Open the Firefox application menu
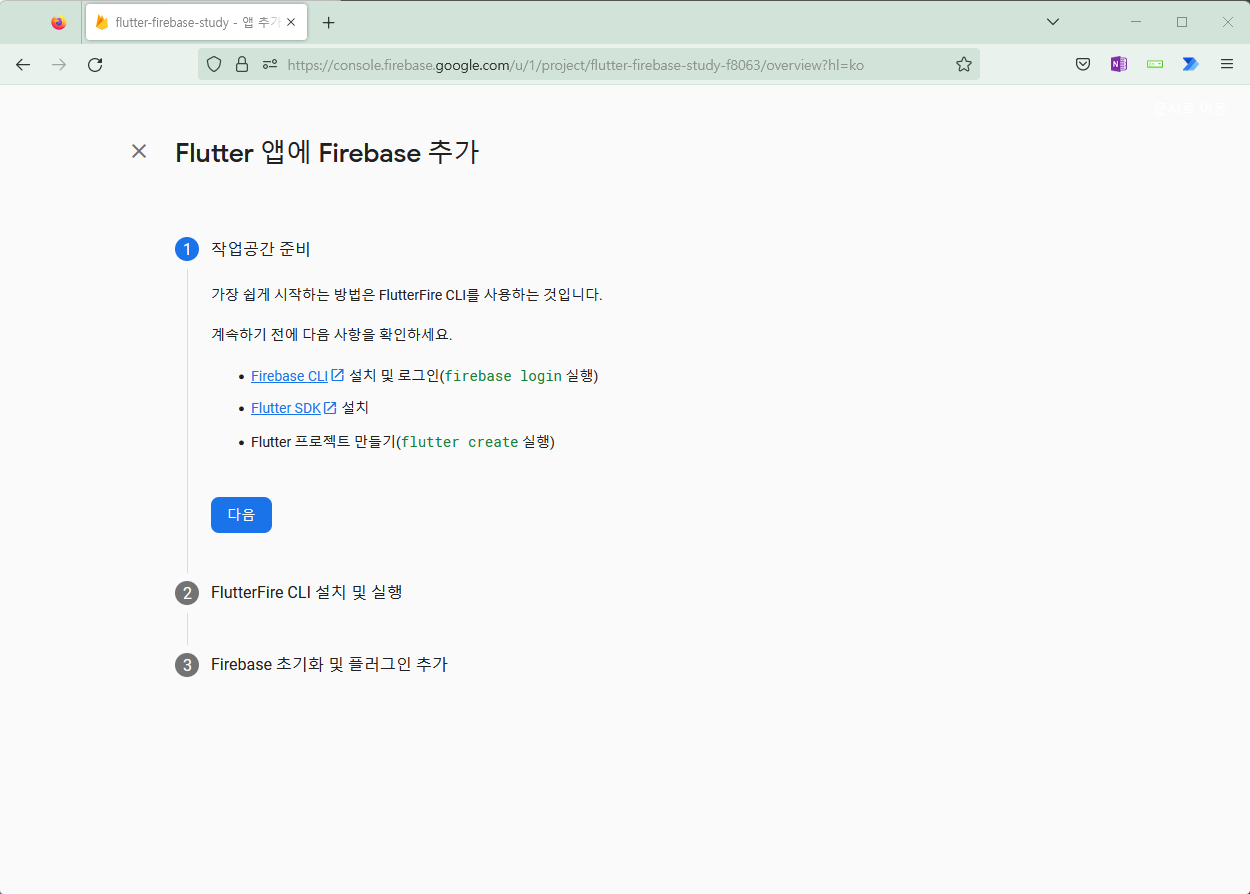This screenshot has height=894, width=1250. (1227, 64)
